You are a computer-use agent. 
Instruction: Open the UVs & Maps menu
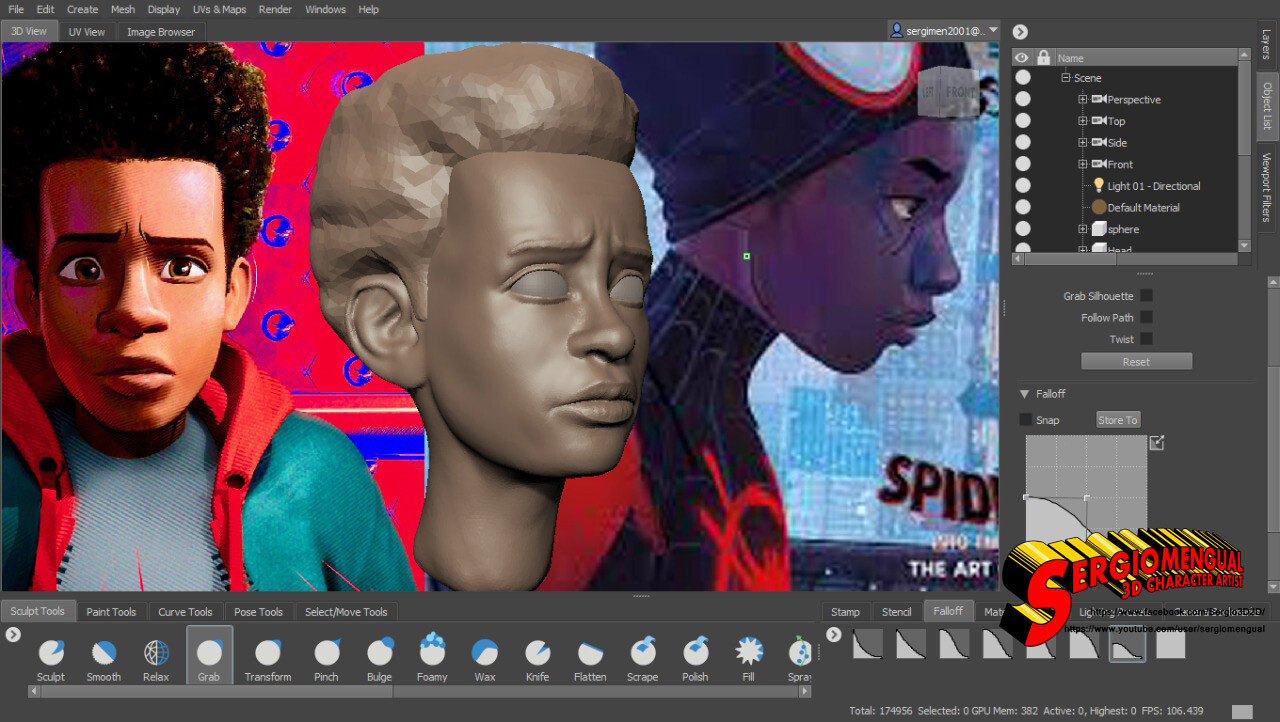(219, 9)
